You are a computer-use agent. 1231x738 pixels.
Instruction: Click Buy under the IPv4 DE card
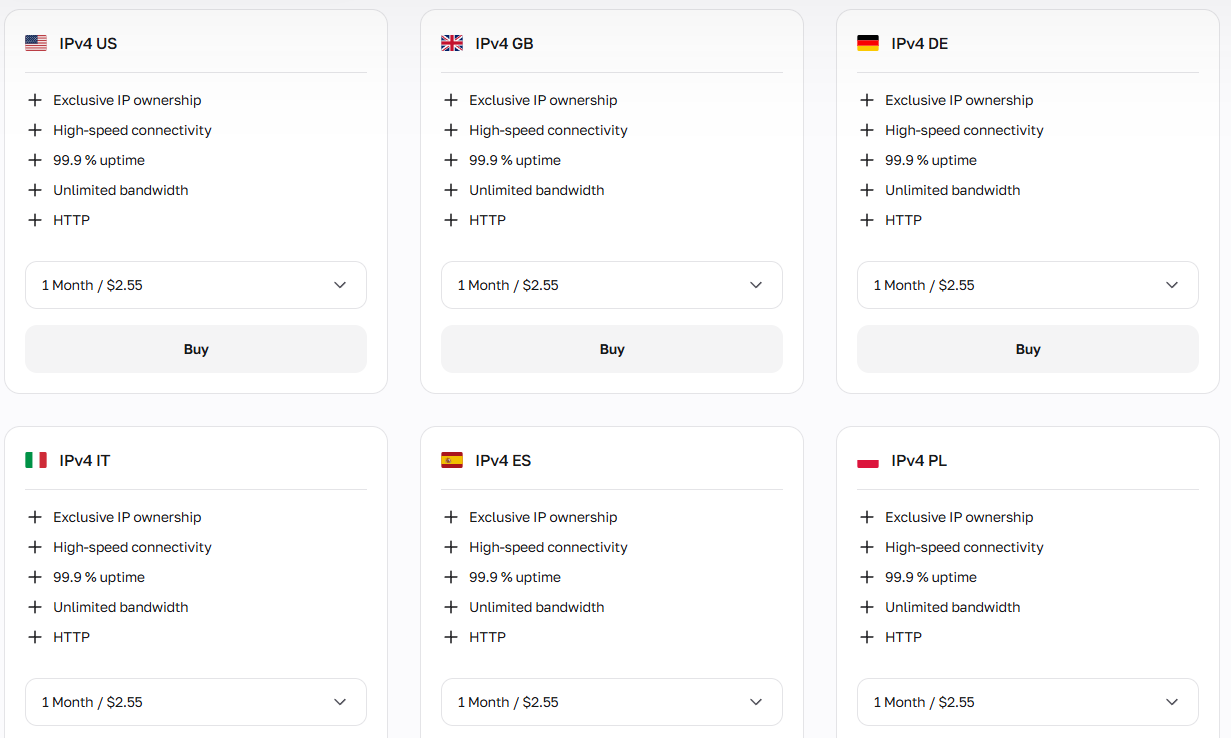[x=1028, y=349]
